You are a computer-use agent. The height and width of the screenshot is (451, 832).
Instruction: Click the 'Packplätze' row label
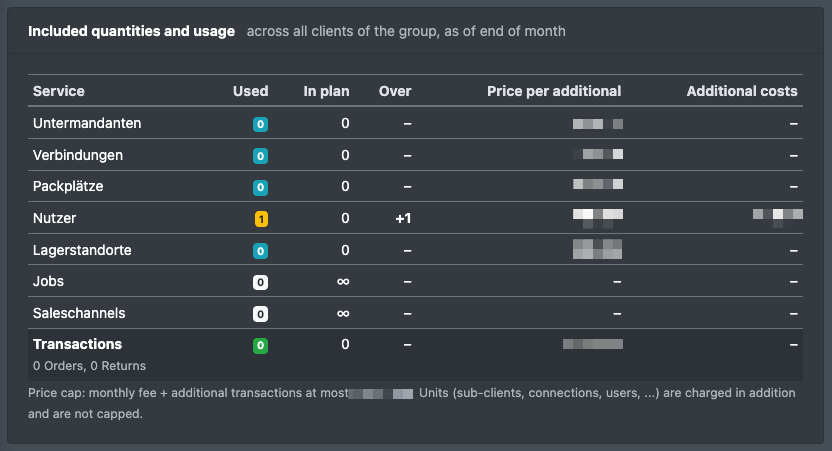(x=68, y=186)
